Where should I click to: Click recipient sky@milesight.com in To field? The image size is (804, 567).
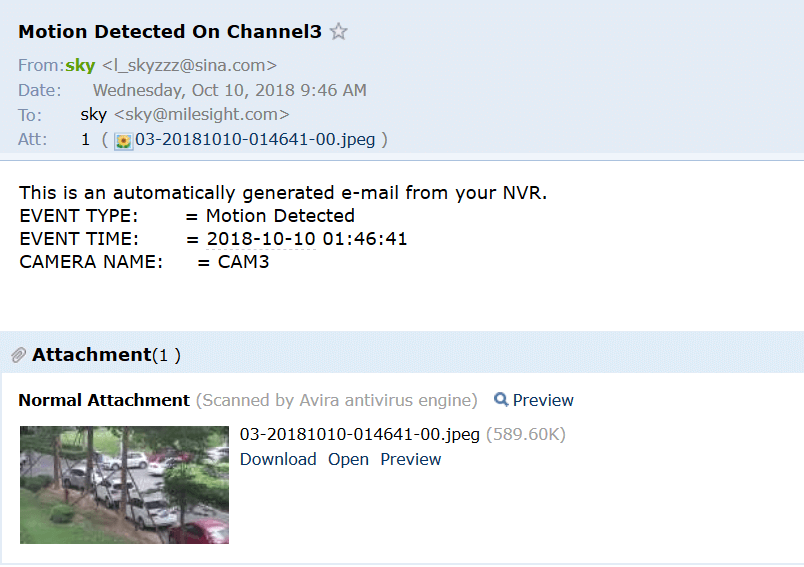[202, 114]
